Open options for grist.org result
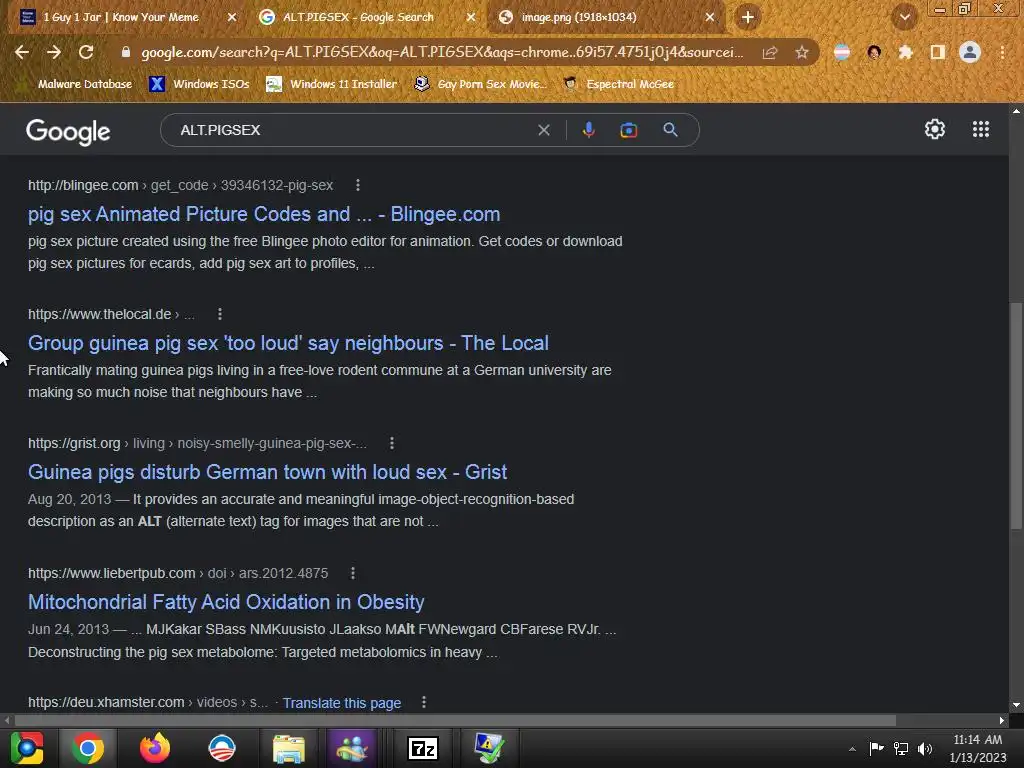This screenshot has width=1024, height=768. pos(392,443)
